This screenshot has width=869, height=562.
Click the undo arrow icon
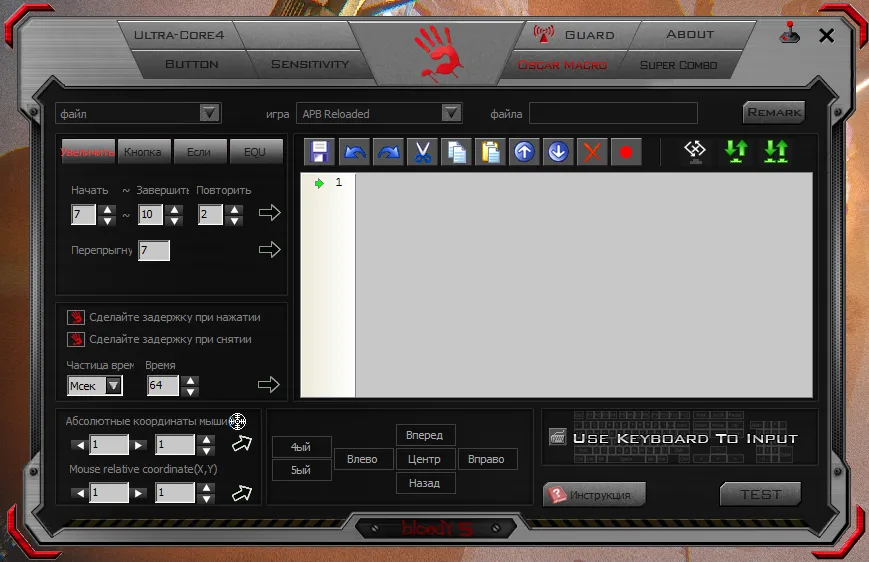(x=354, y=152)
